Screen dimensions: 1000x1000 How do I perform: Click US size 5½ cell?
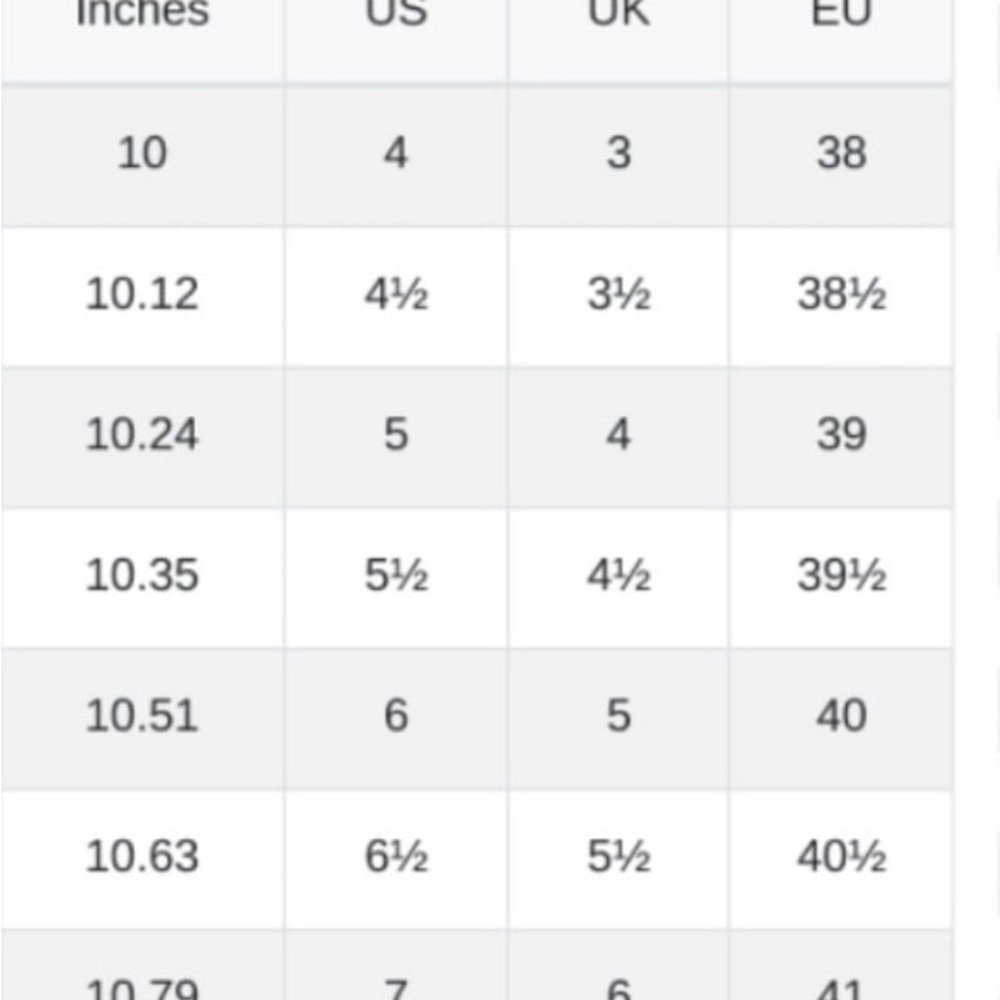pyautogui.click(x=396, y=576)
